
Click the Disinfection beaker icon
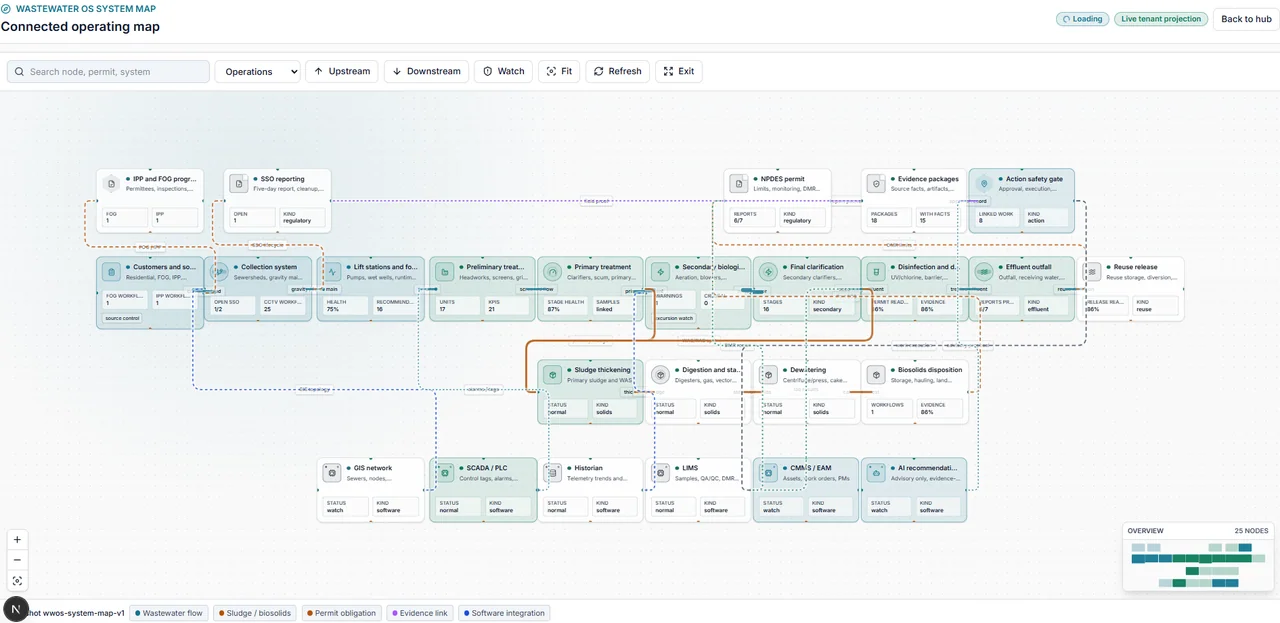(876, 272)
